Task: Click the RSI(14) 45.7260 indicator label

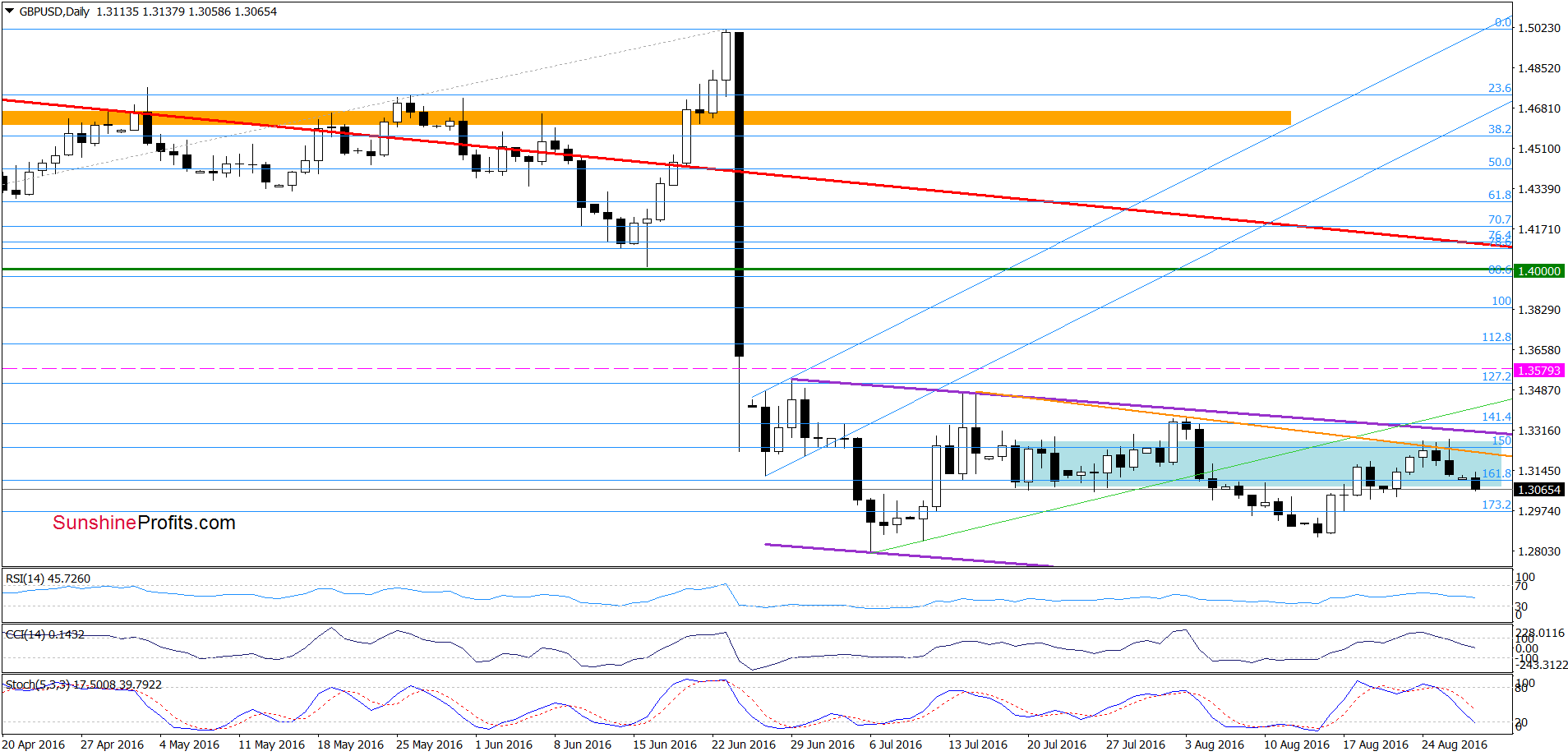Action: click(x=48, y=579)
